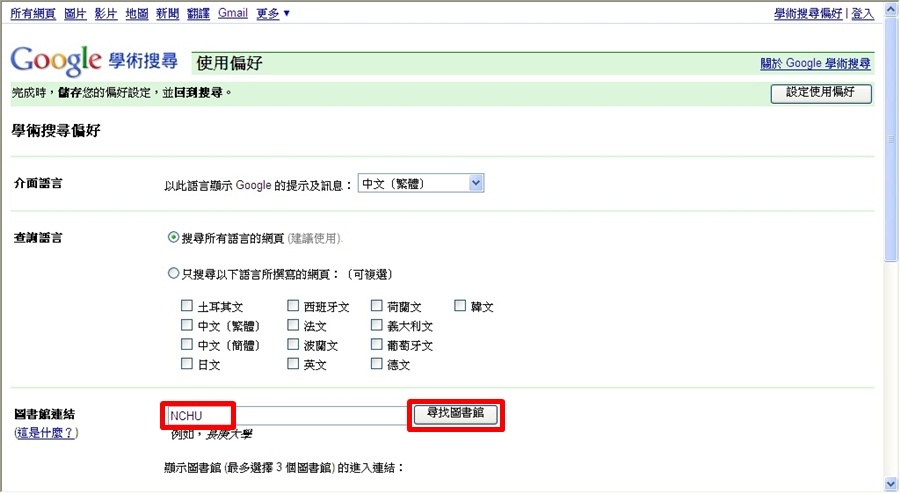Select 只搜尋以下語言所撰寫的網頁 radio button
This screenshot has height=493, width=900.
[x=173, y=274]
